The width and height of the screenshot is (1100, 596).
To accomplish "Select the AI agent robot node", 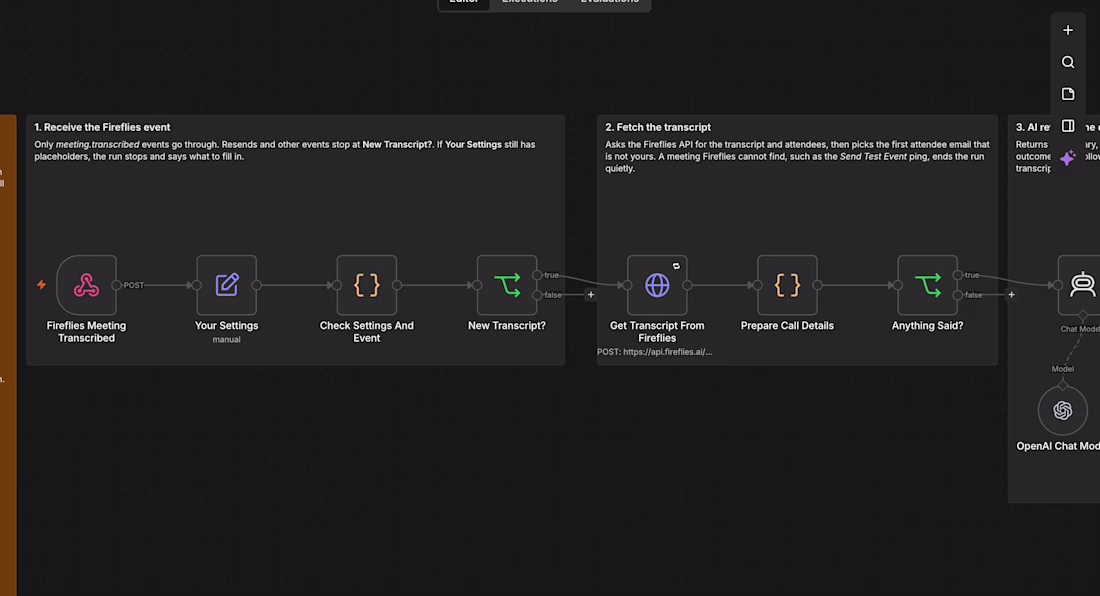I will click(x=1081, y=285).
